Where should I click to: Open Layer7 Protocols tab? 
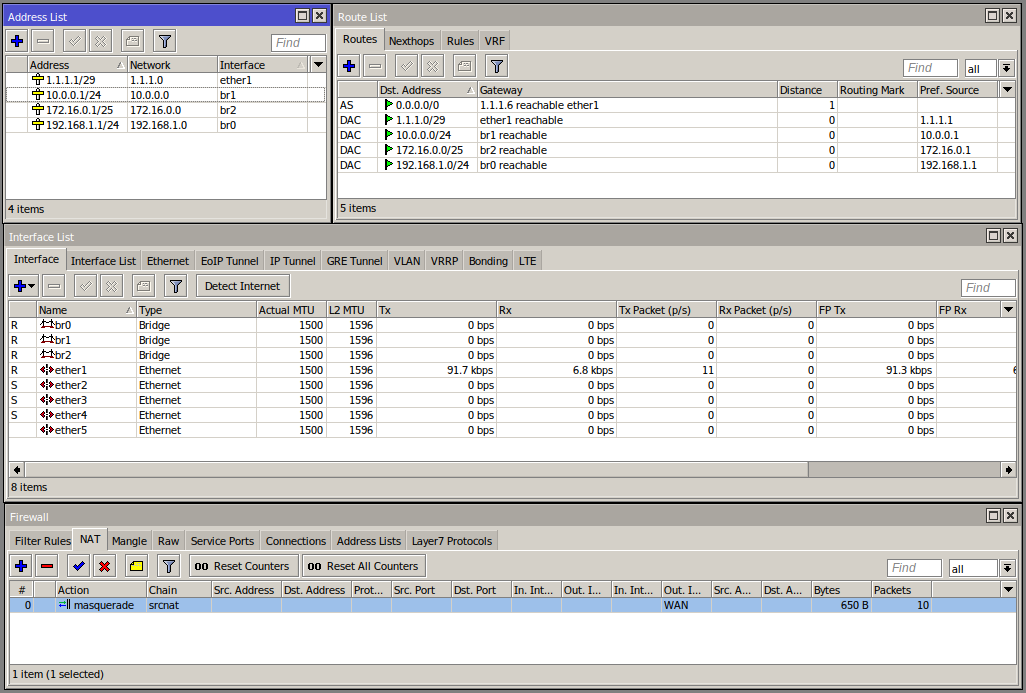[451, 541]
